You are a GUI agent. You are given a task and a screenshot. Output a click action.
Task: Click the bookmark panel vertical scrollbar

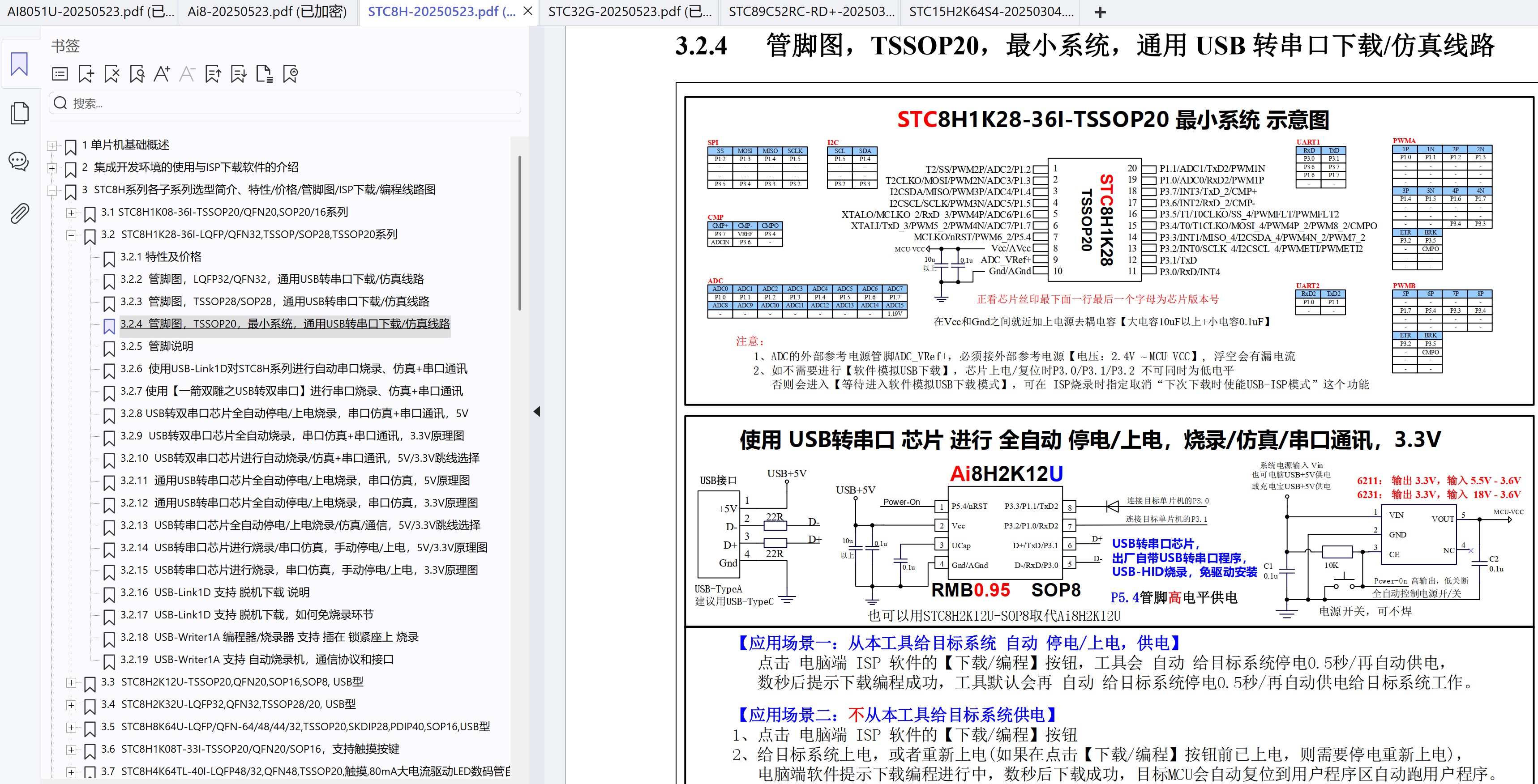(x=519, y=233)
